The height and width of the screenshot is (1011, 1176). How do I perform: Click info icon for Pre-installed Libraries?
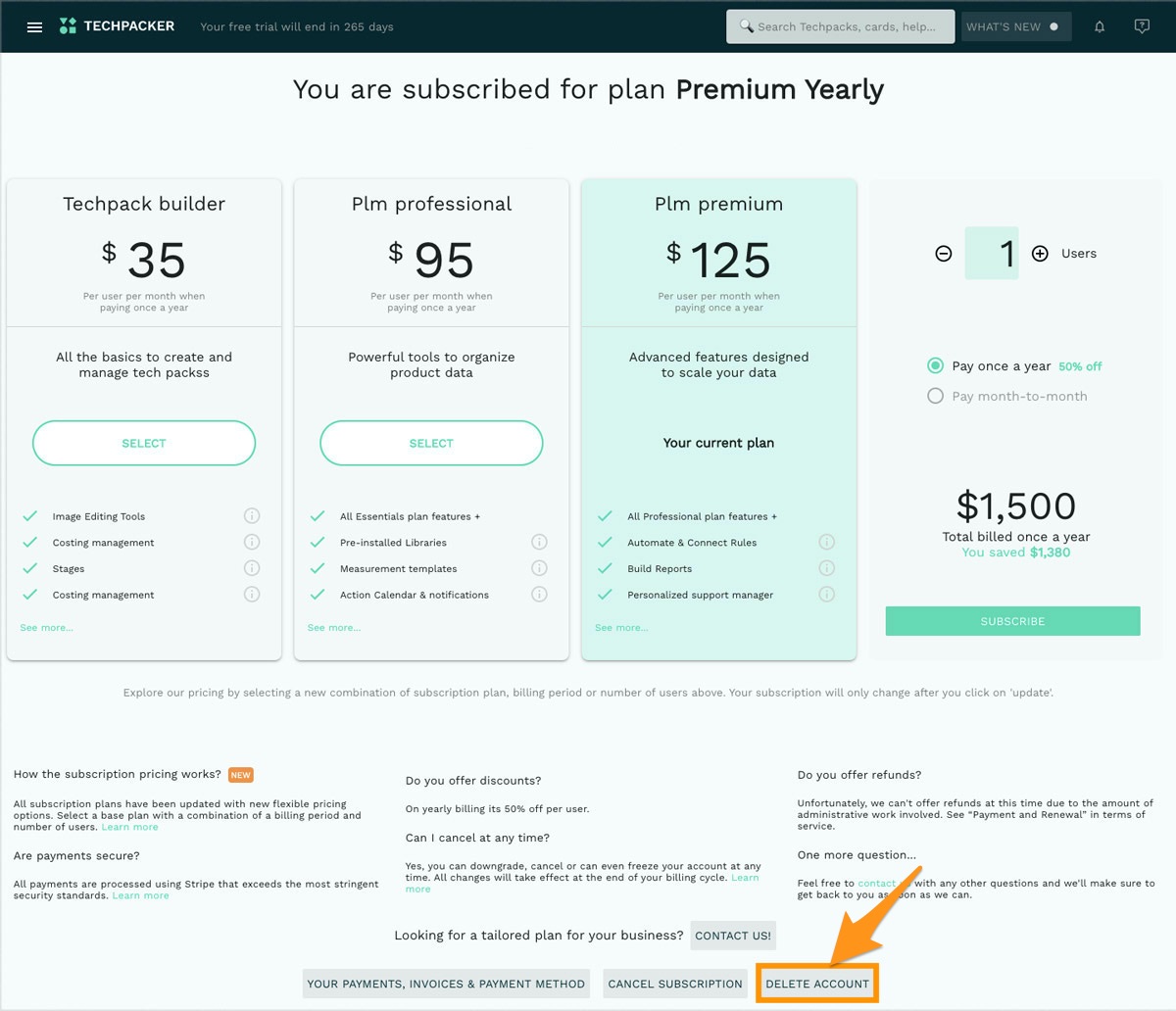coord(539,542)
